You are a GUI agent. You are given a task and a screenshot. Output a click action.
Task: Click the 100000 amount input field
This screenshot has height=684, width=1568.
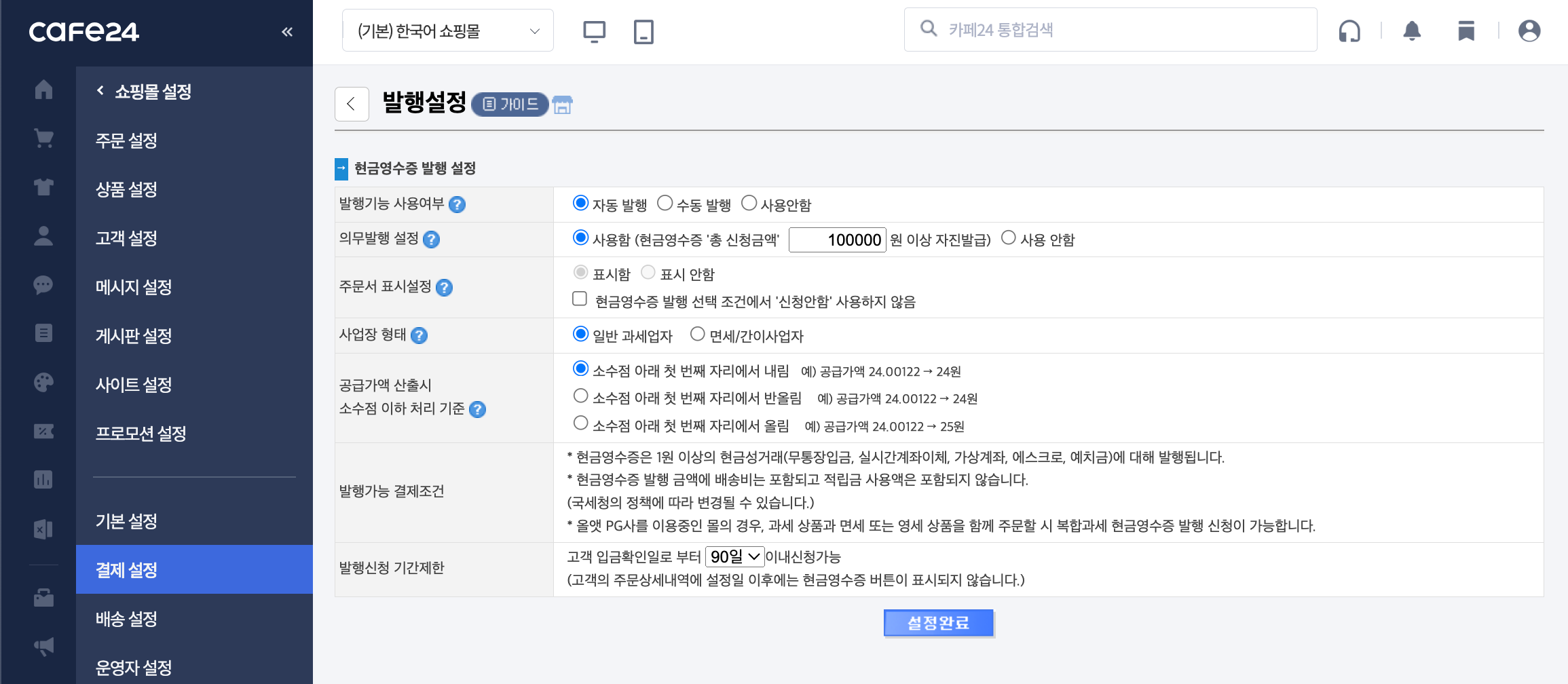click(837, 240)
